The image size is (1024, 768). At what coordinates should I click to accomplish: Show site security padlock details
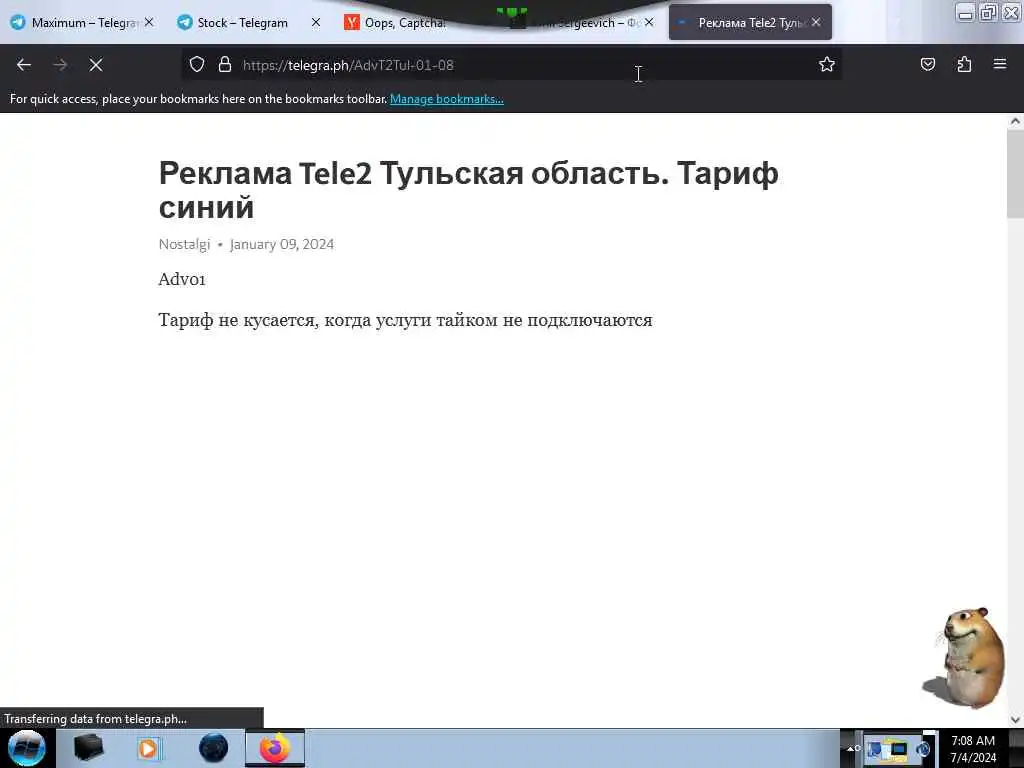(x=225, y=65)
